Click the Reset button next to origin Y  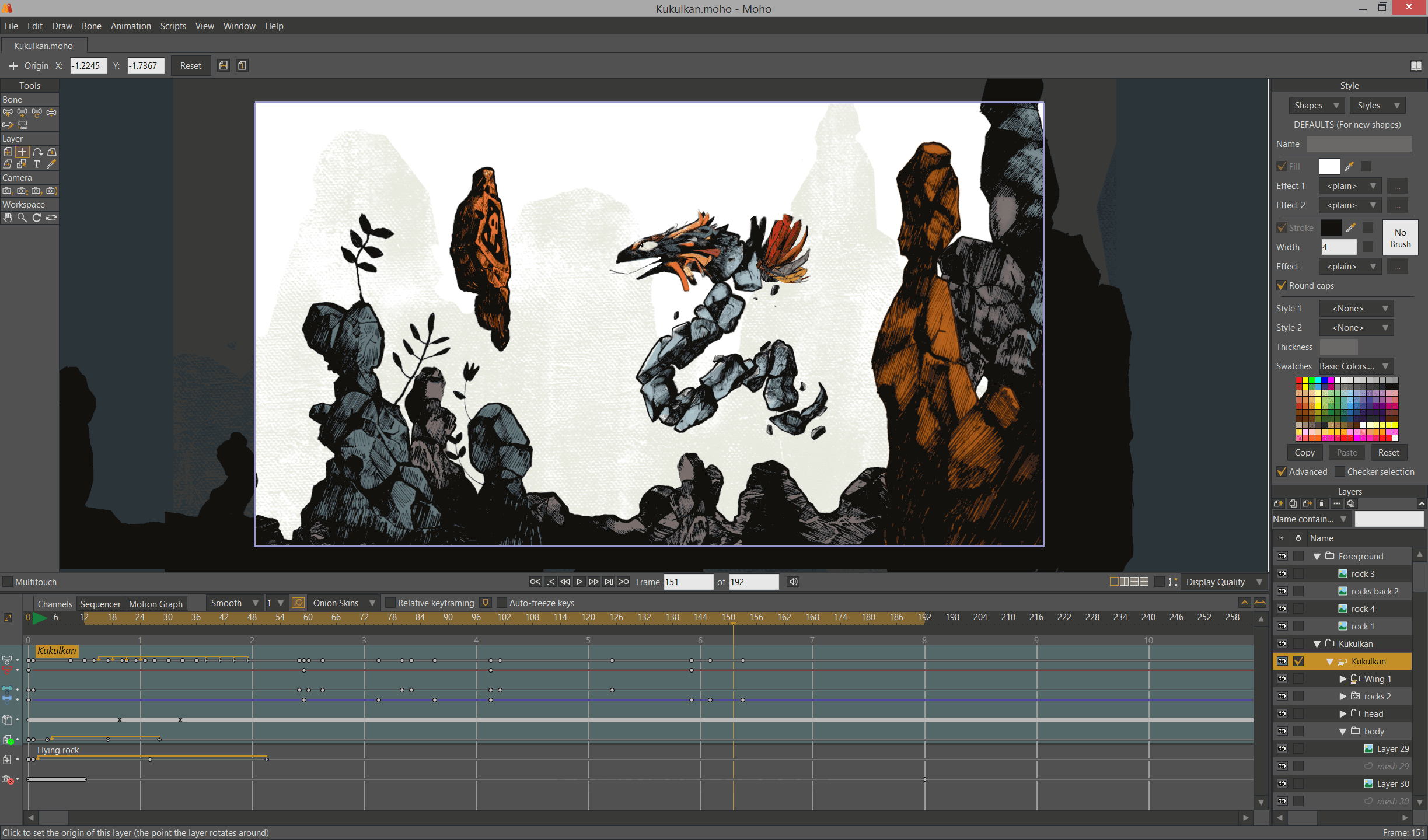pyautogui.click(x=190, y=66)
